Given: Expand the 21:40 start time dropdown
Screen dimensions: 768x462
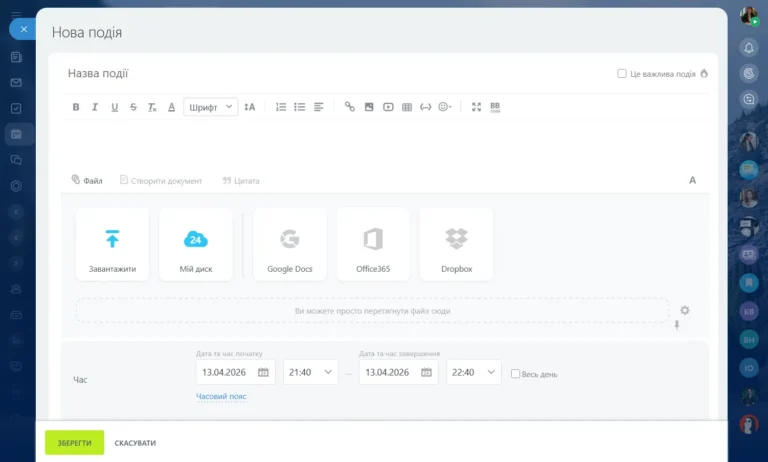Looking at the screenshot, I should [x=311, y=373].
